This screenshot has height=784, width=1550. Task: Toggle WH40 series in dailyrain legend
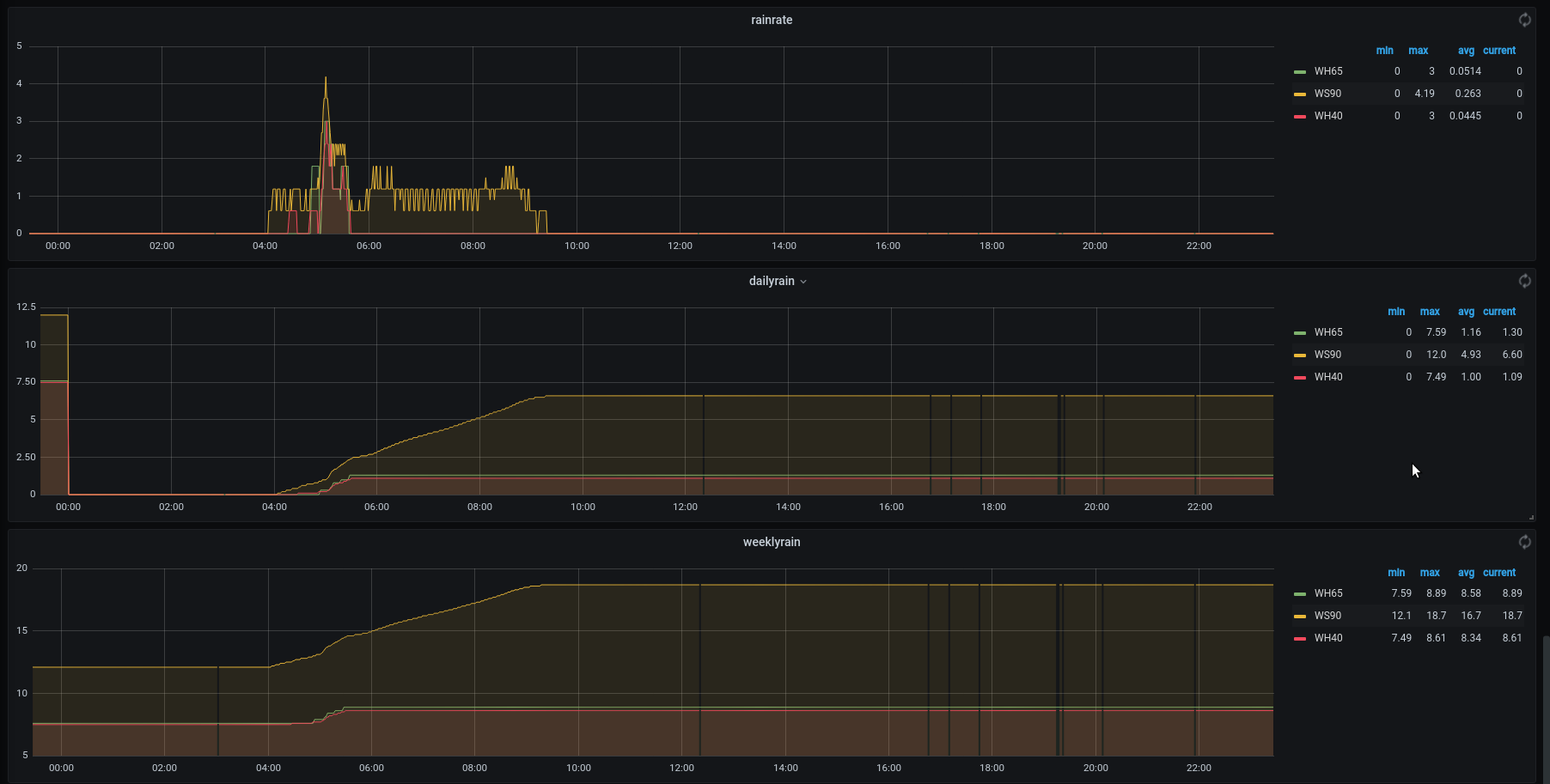pos(1327,377)
